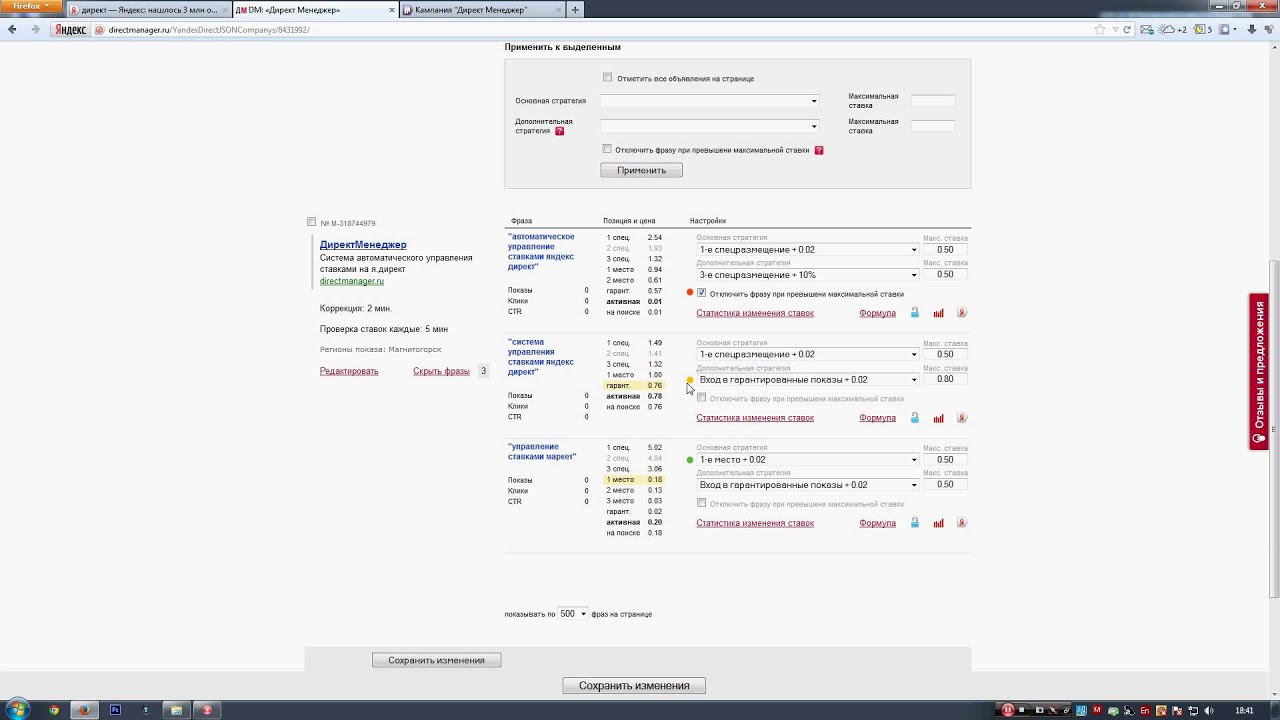This screenshot has width=1280, height=720.
Task: Click the red delete icon for 'автоматическое управление' phrase
Action: [962, 313]
